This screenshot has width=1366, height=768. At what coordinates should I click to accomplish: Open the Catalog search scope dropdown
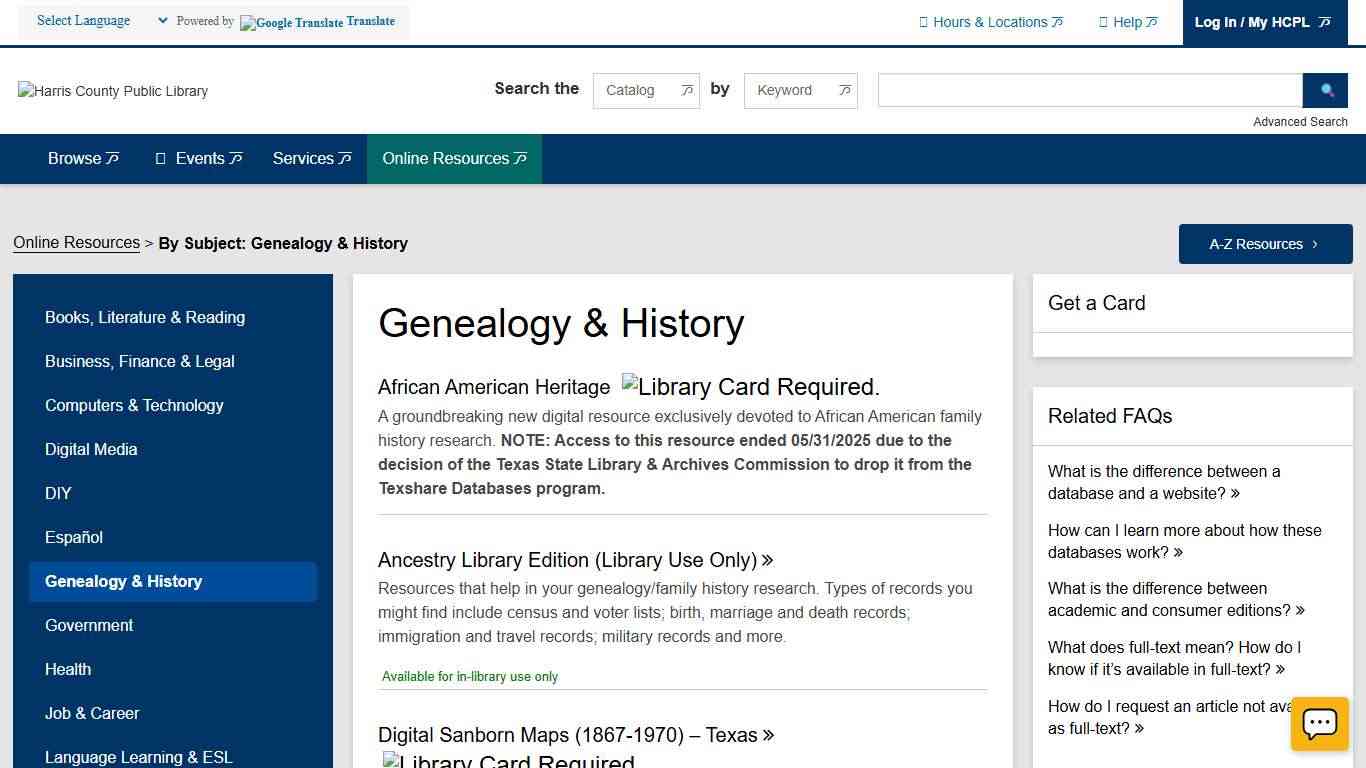pos(645,90)
